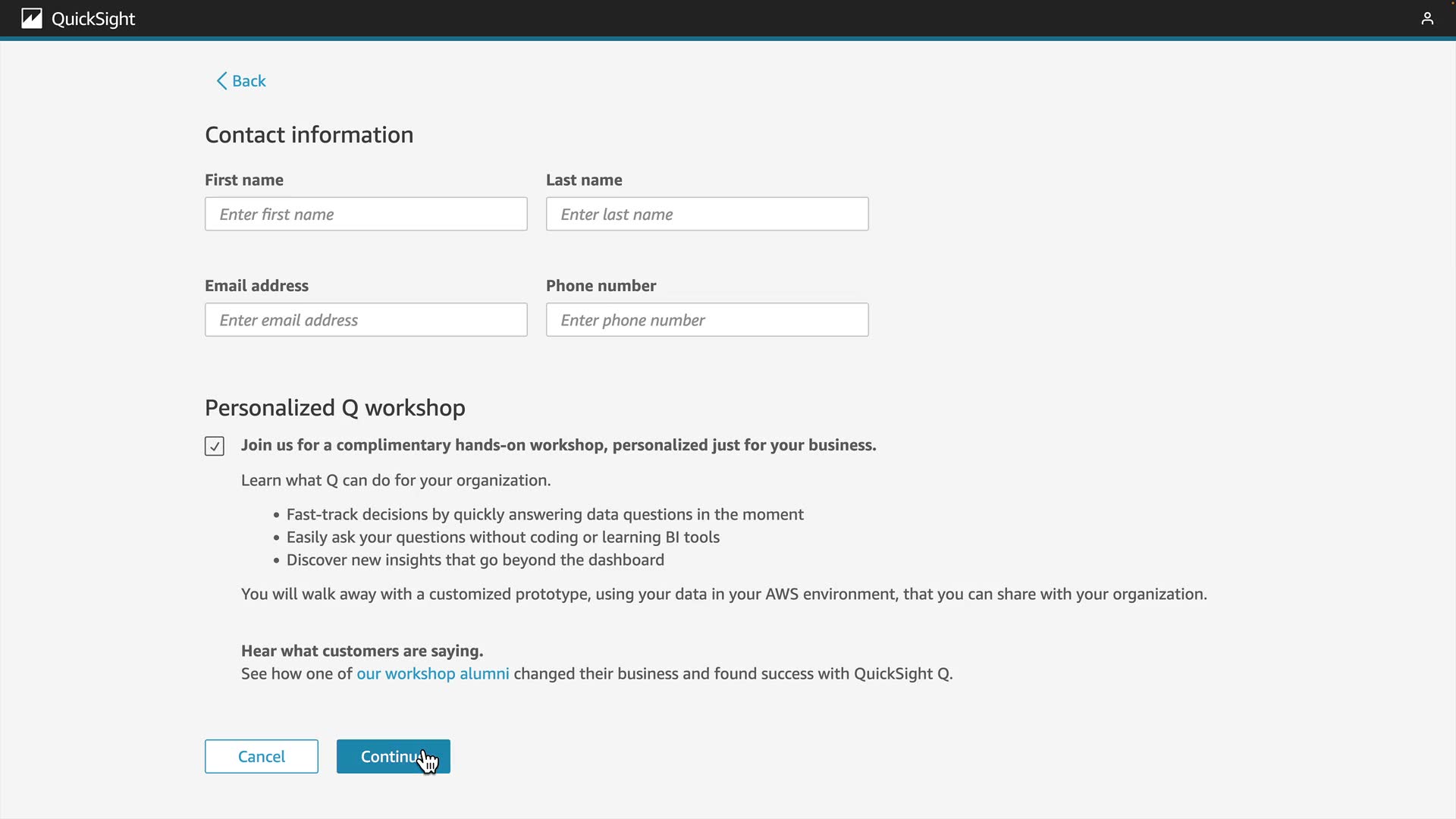Click the Contact information heading
The width and height of the screenshot is (1456, 819).
[x=309, y=135]
